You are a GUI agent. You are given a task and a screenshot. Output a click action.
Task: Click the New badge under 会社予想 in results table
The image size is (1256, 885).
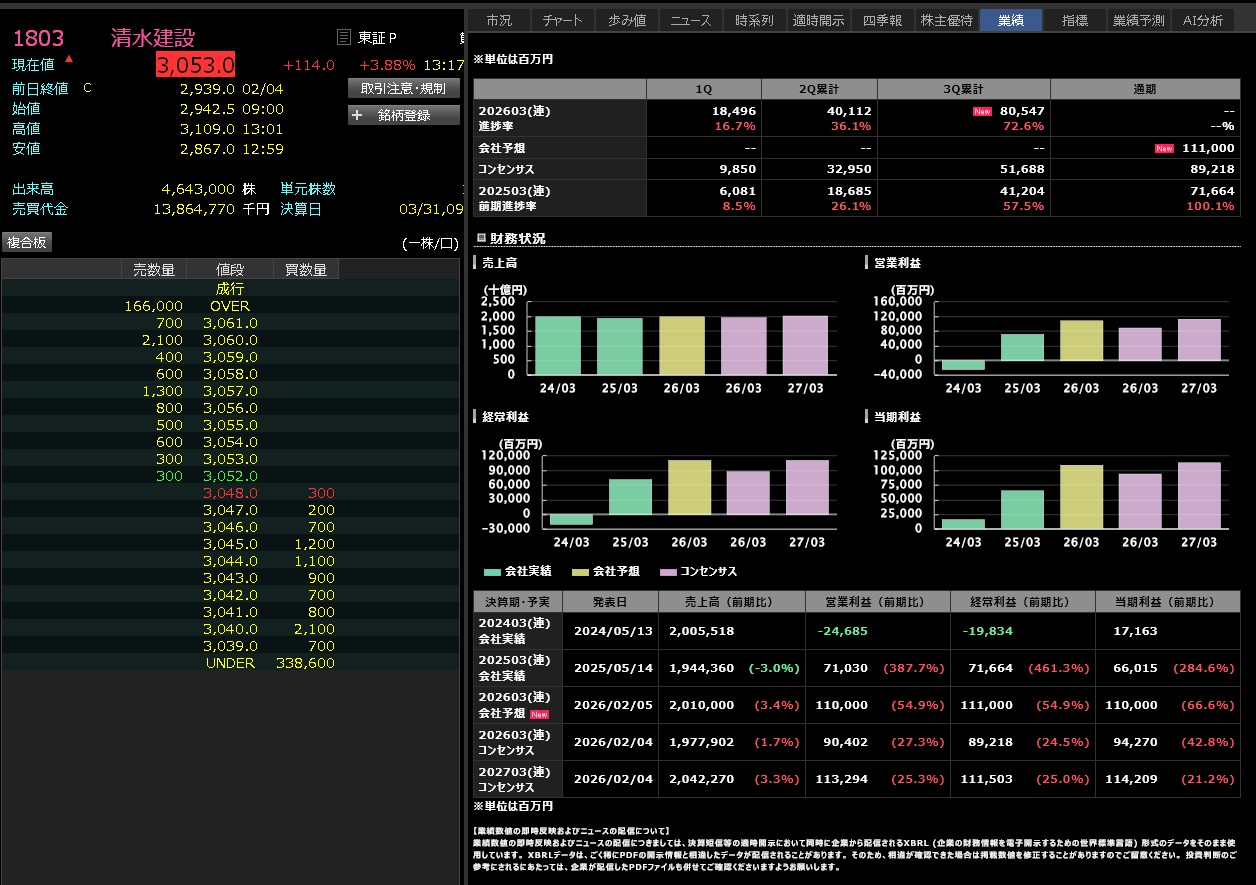coord(540,715)
